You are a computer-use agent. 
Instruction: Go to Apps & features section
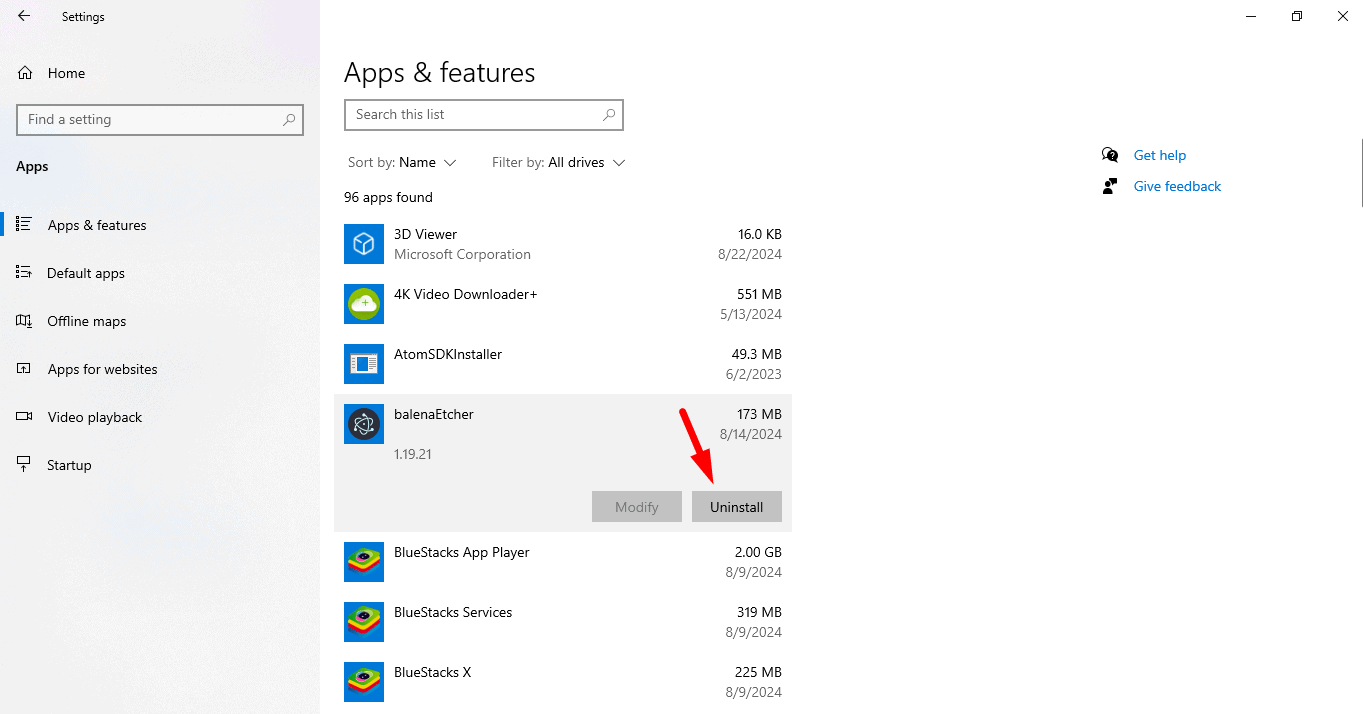pyautogui.click(x=160, y=225)
